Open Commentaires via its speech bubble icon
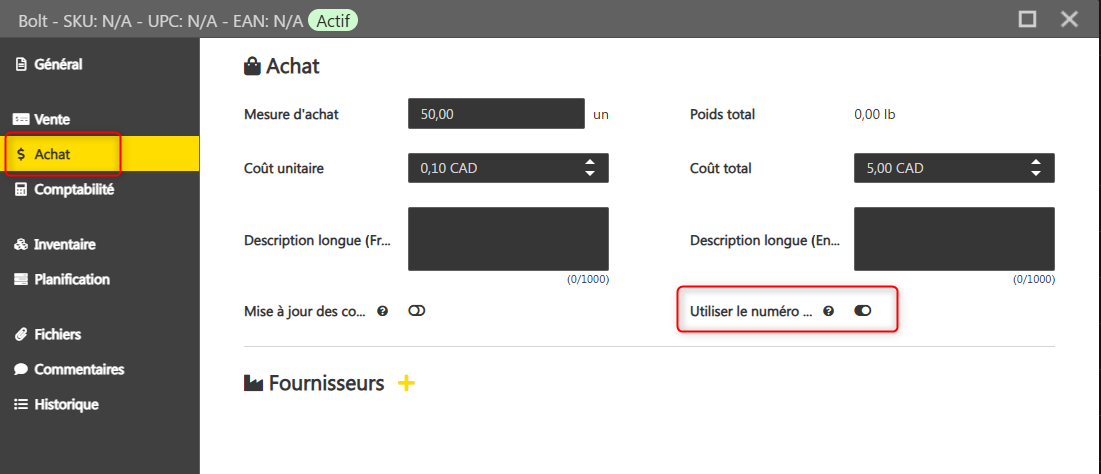 pos(20,369)
